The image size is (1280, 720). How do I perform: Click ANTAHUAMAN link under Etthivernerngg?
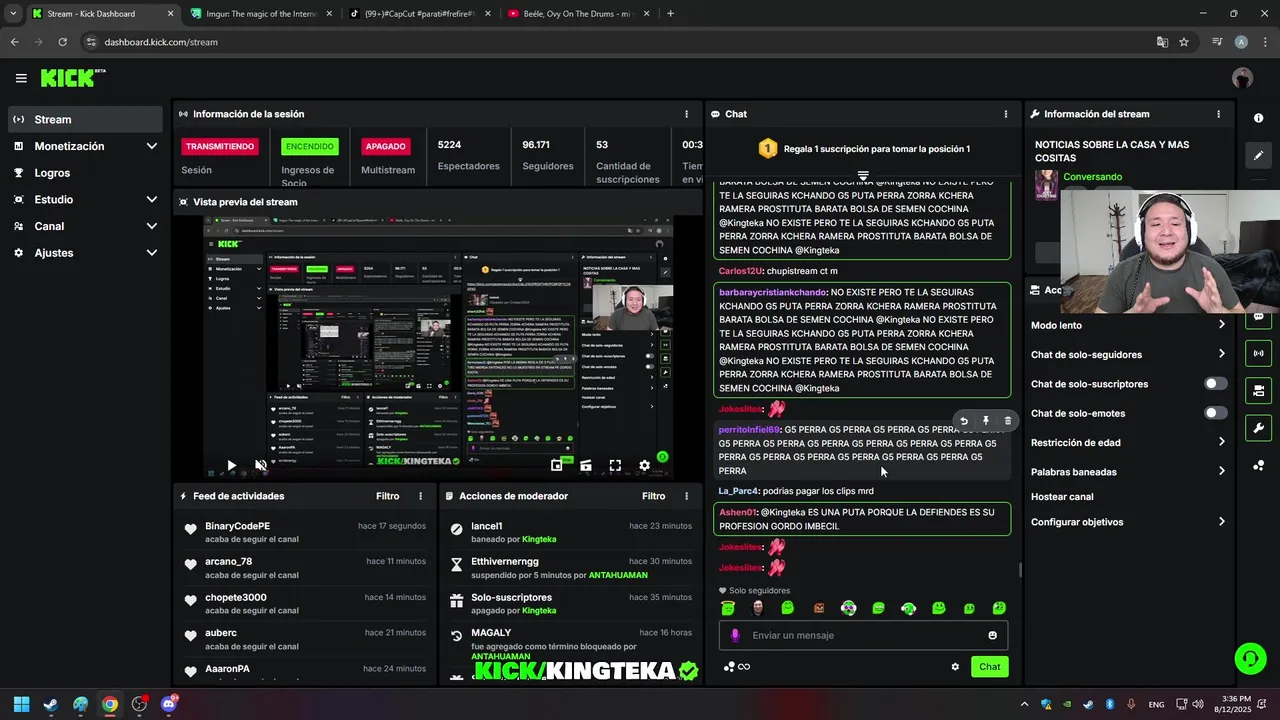click(618, 575)
